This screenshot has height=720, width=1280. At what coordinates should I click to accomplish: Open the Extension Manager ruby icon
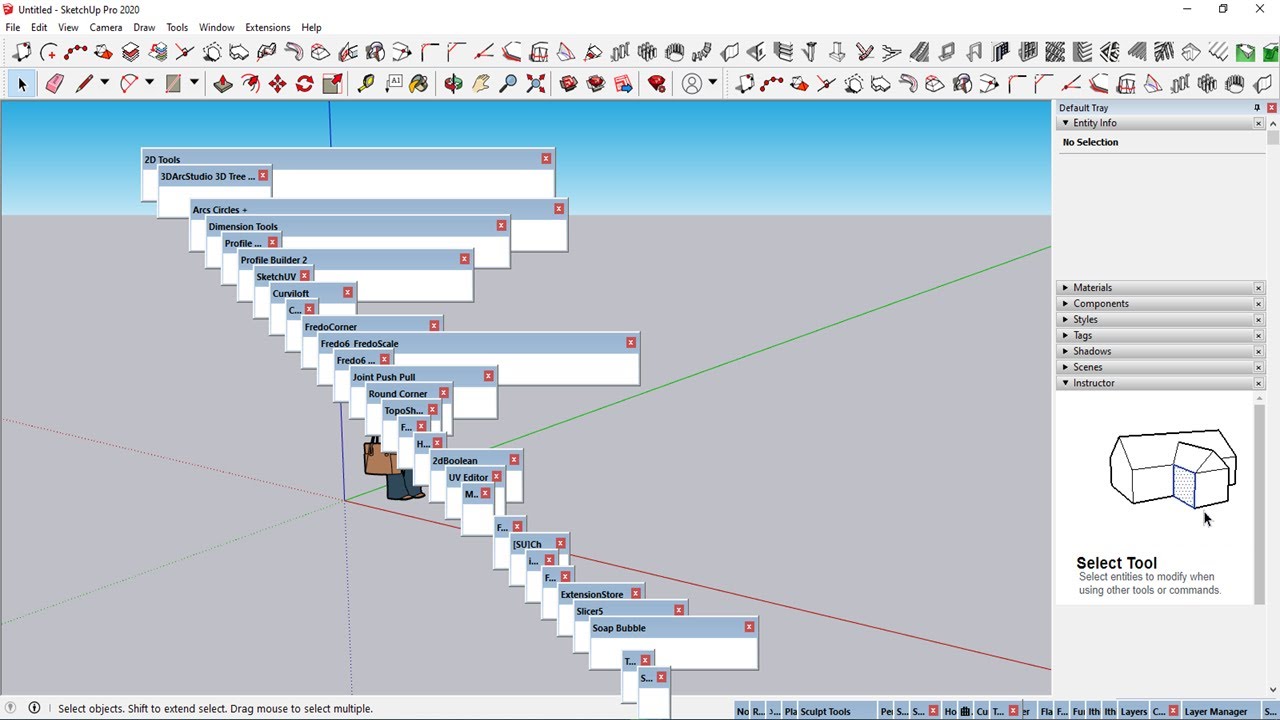click(657, 84)
